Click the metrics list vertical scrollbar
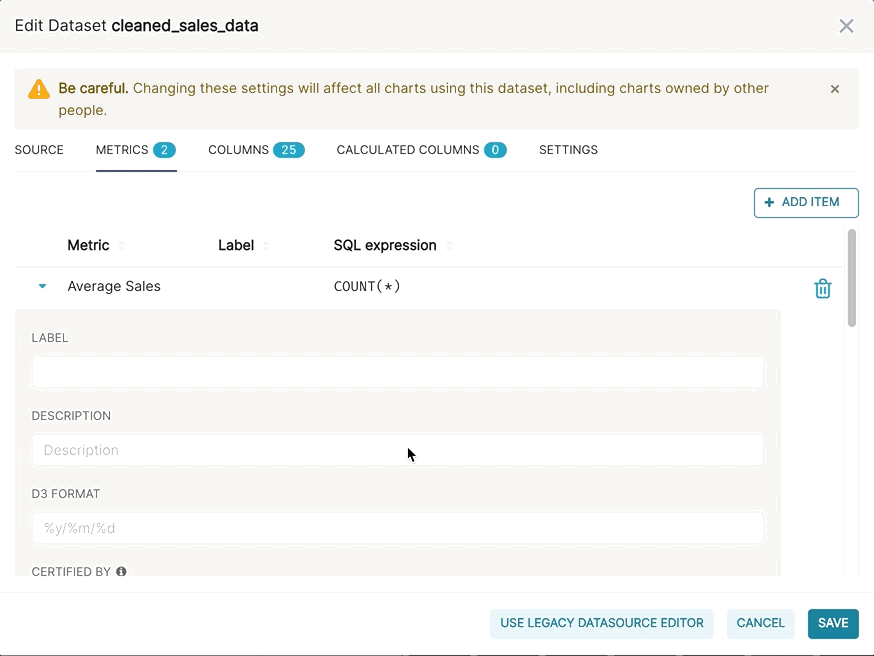The width and height of the screenshot is (874, 656). tap(852, 278)
